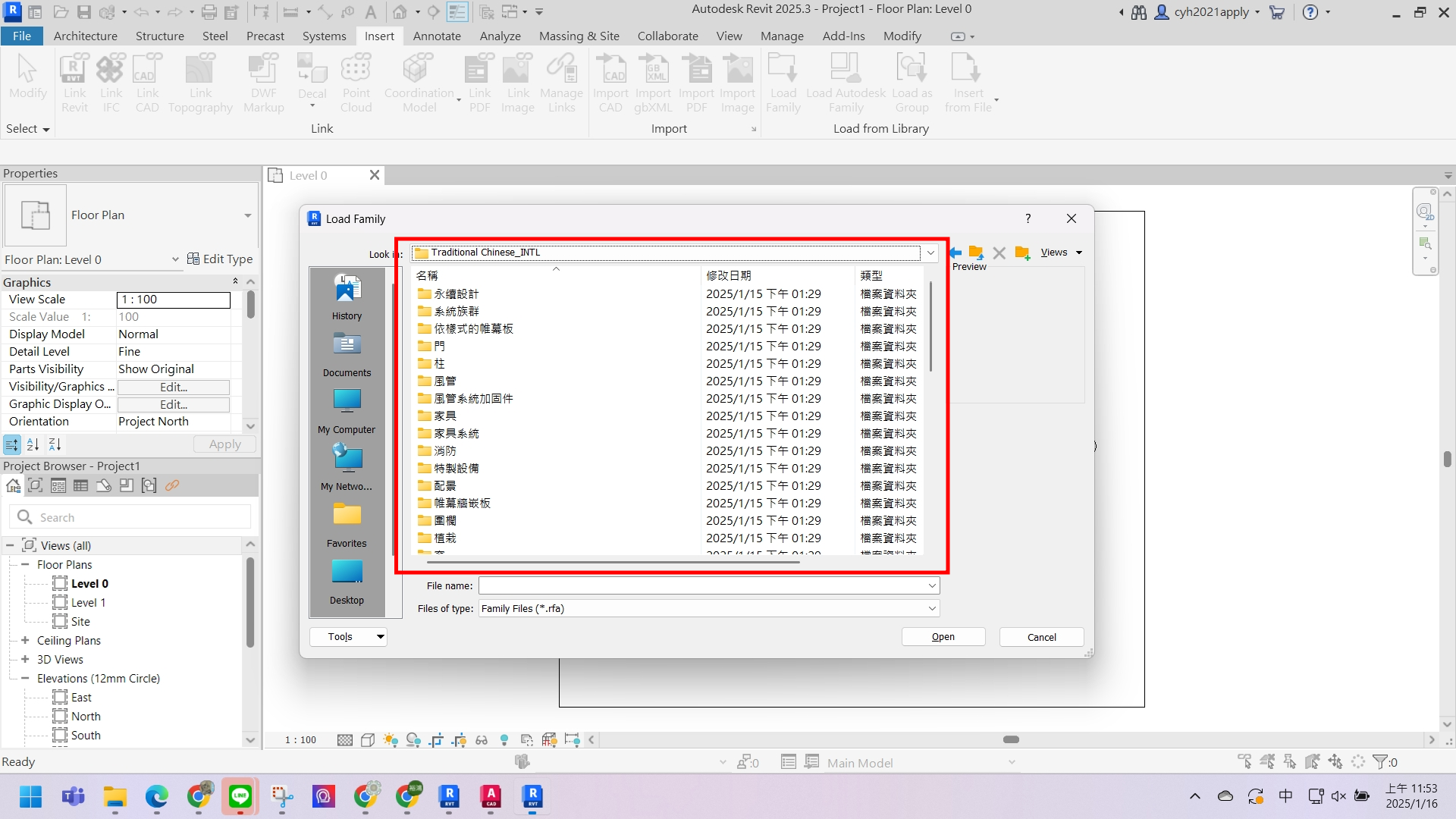The width and height of the screenshot is (1456, 819).
Task: Click Visibility/Graphics Edit button
Action: click(174, 387)
